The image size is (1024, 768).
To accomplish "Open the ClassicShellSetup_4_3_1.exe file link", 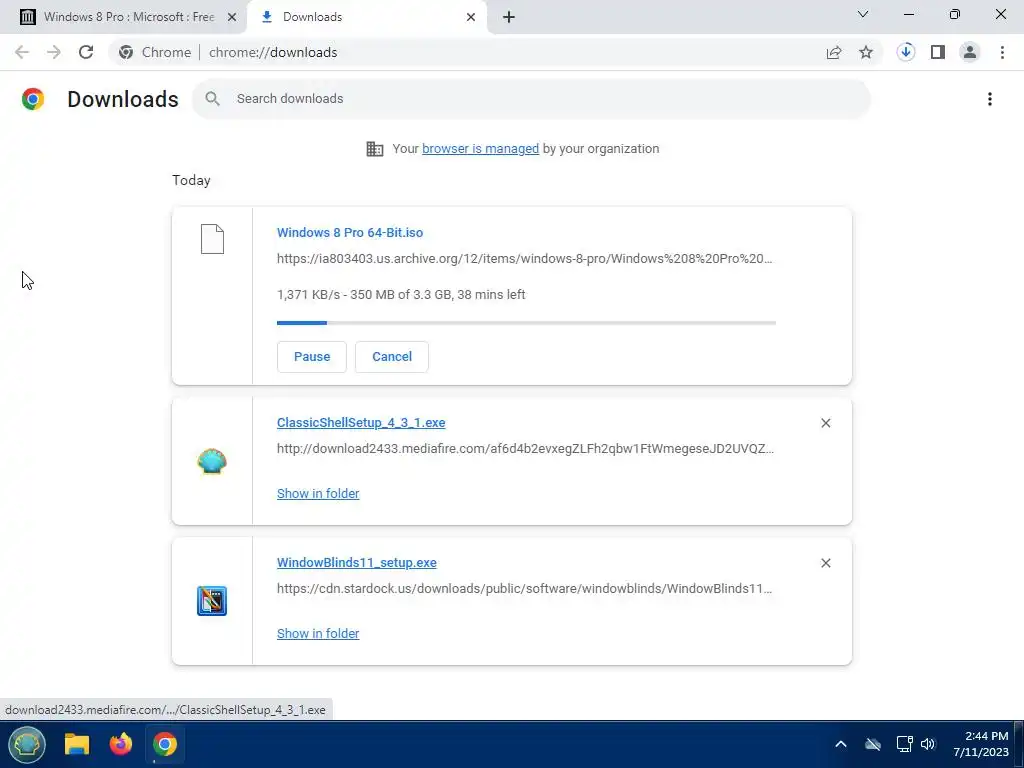I will 361,423.
